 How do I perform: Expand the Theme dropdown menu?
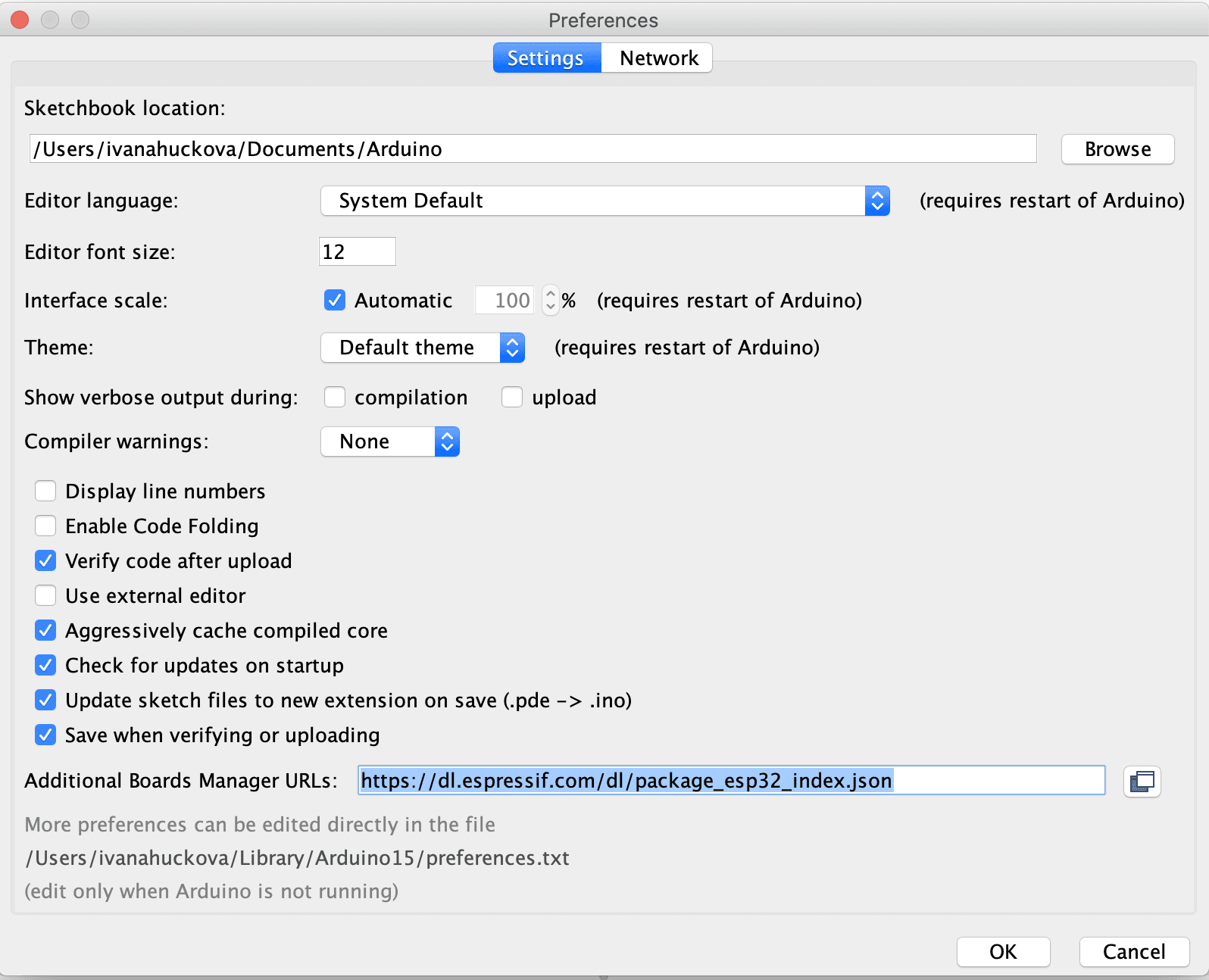423,348
